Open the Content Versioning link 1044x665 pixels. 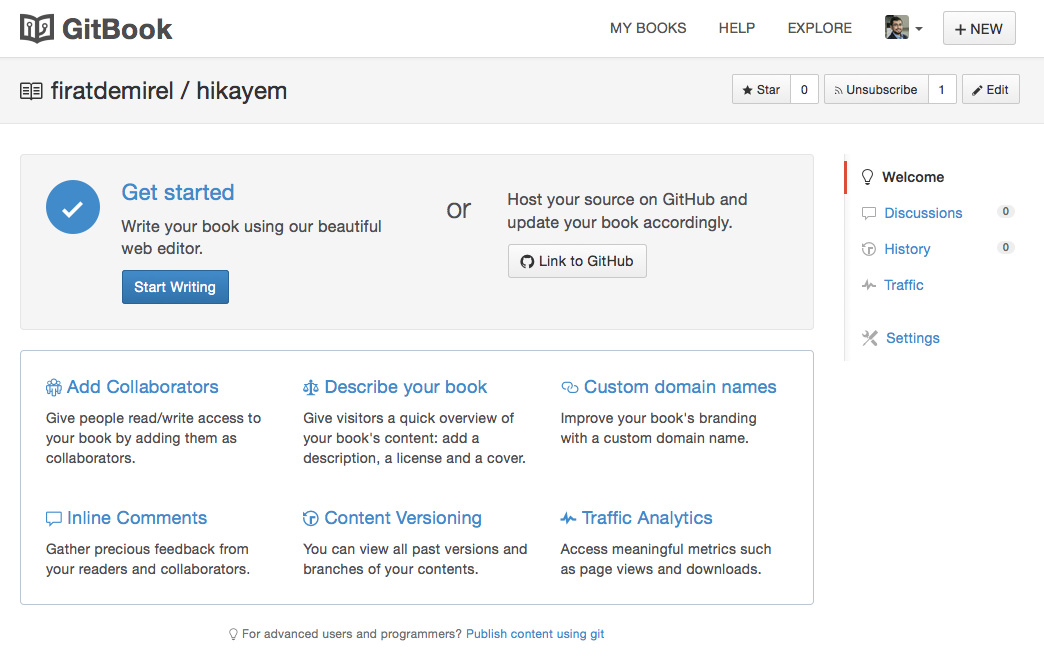coord(403,518)
